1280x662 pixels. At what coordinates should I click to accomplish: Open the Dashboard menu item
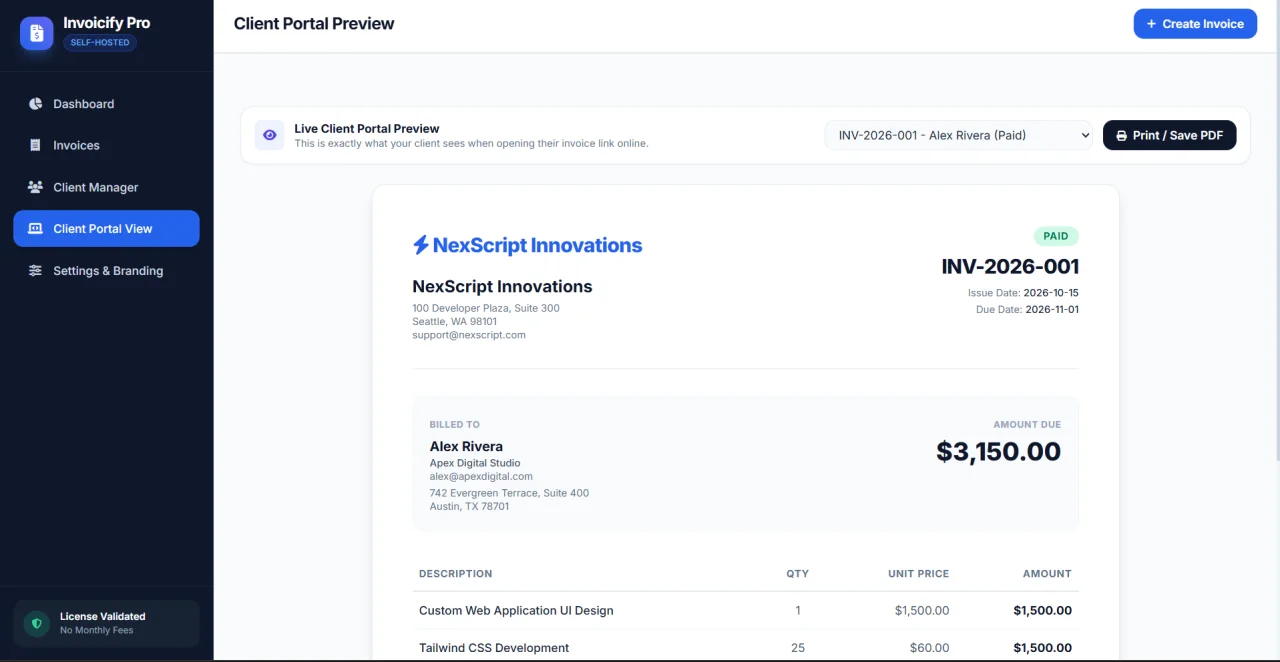click(106, 104)
